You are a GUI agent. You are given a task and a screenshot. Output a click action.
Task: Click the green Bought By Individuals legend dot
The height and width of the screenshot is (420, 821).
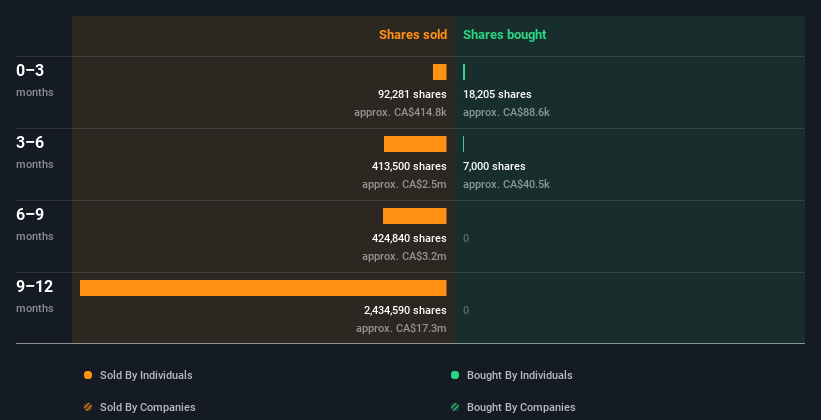(455, 375)
